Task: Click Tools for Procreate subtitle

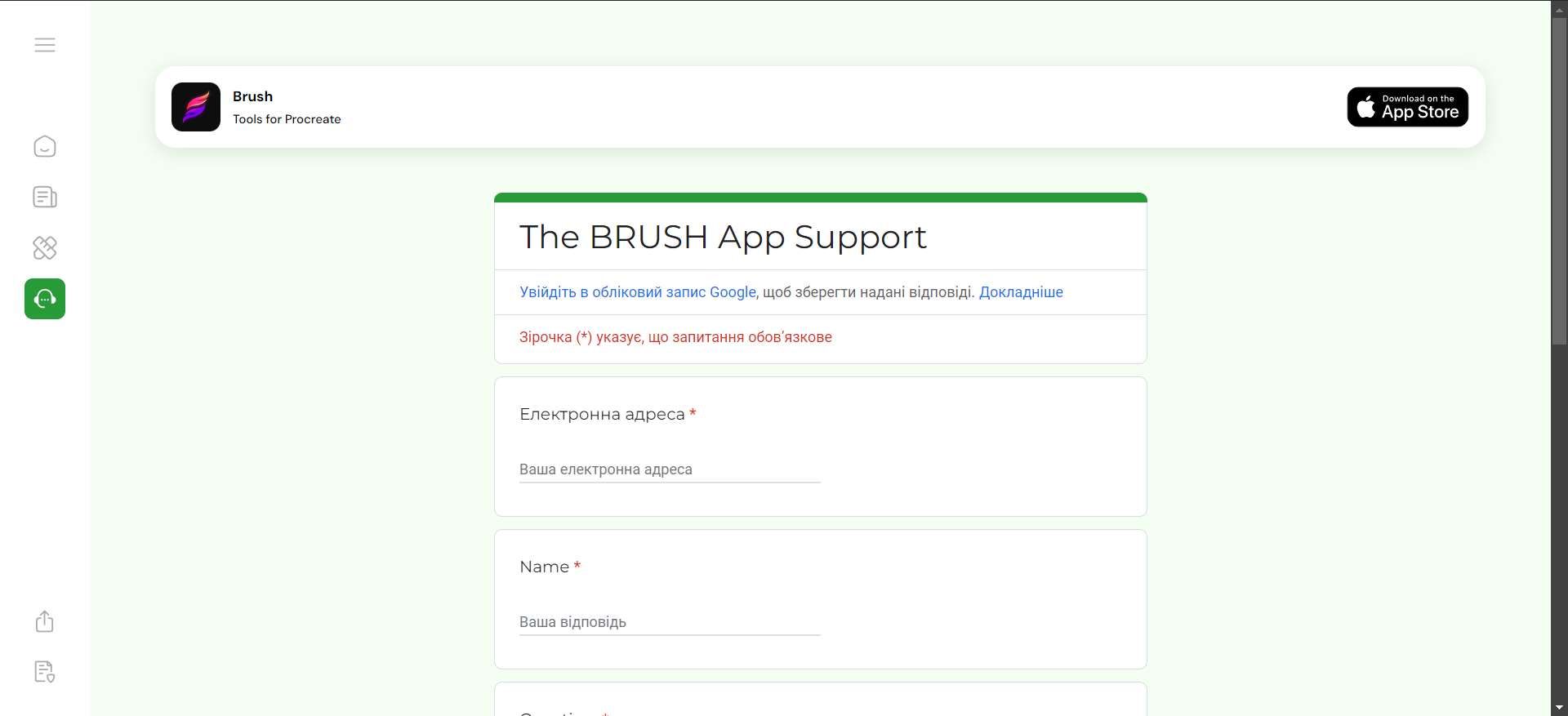Action: coord(287,119)
